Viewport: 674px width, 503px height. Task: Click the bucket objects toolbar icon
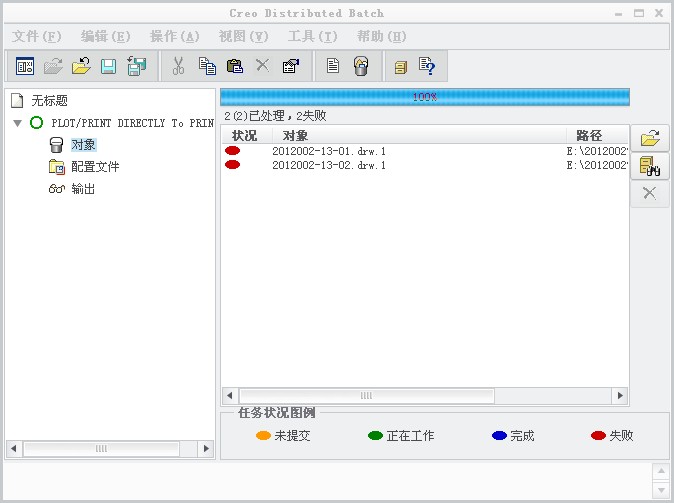(361, 66)
